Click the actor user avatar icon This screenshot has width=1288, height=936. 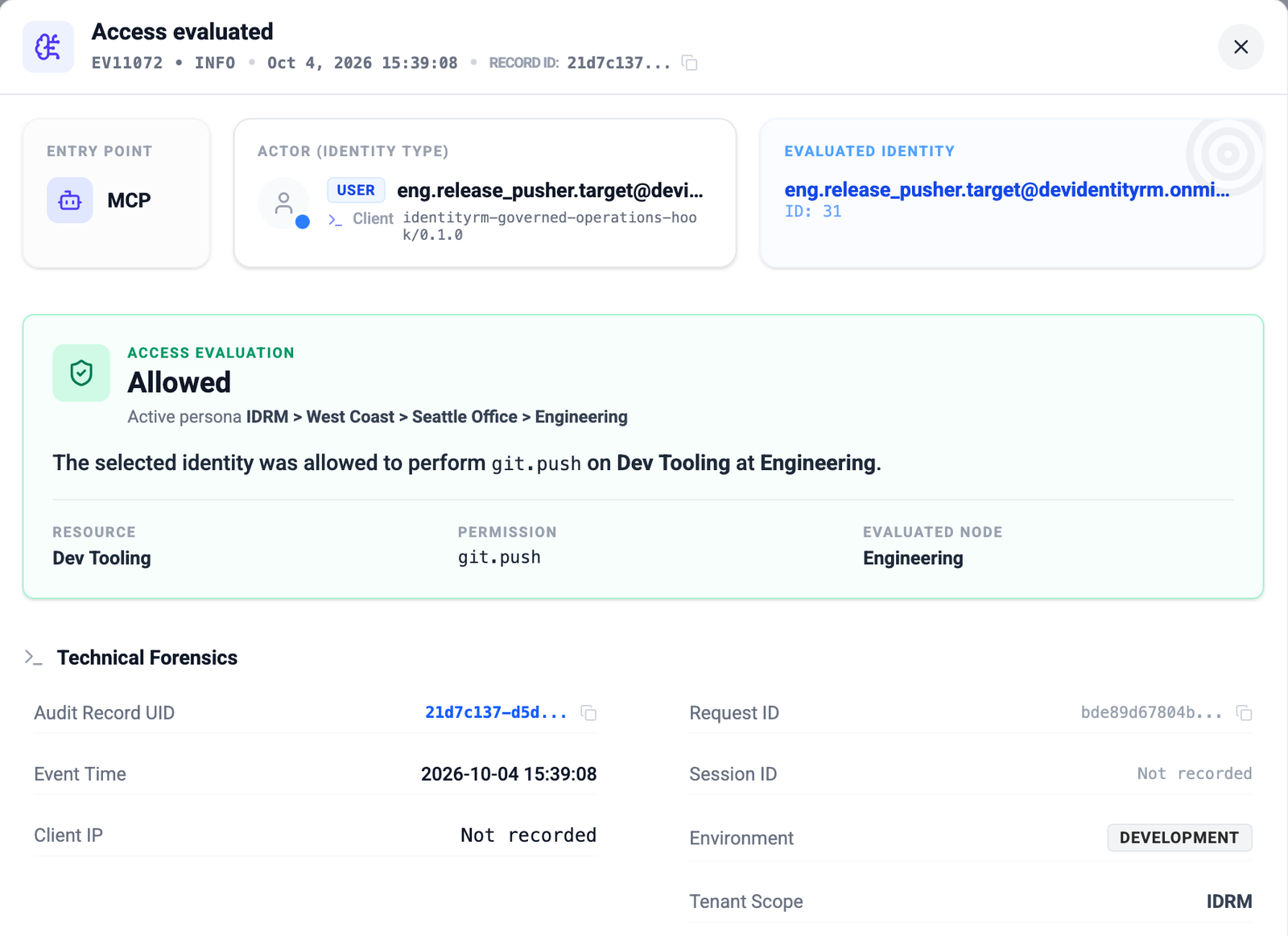click(x=283, y=203)
